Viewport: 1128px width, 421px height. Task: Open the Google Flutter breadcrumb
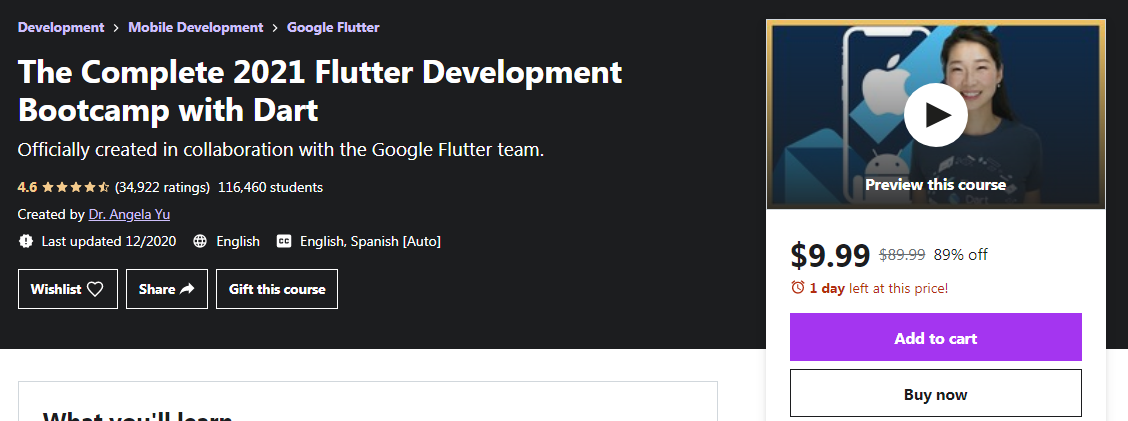pyautogui.click(x=333, y=27)
